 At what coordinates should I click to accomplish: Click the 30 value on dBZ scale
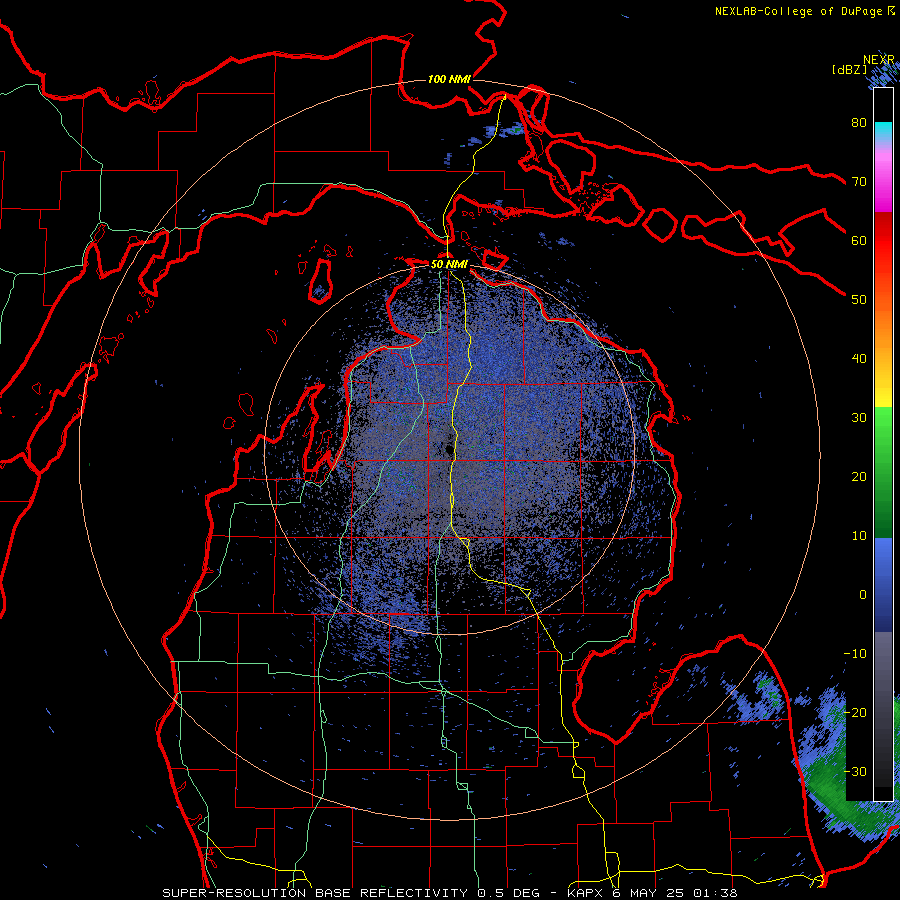click(x=859, y=418)
